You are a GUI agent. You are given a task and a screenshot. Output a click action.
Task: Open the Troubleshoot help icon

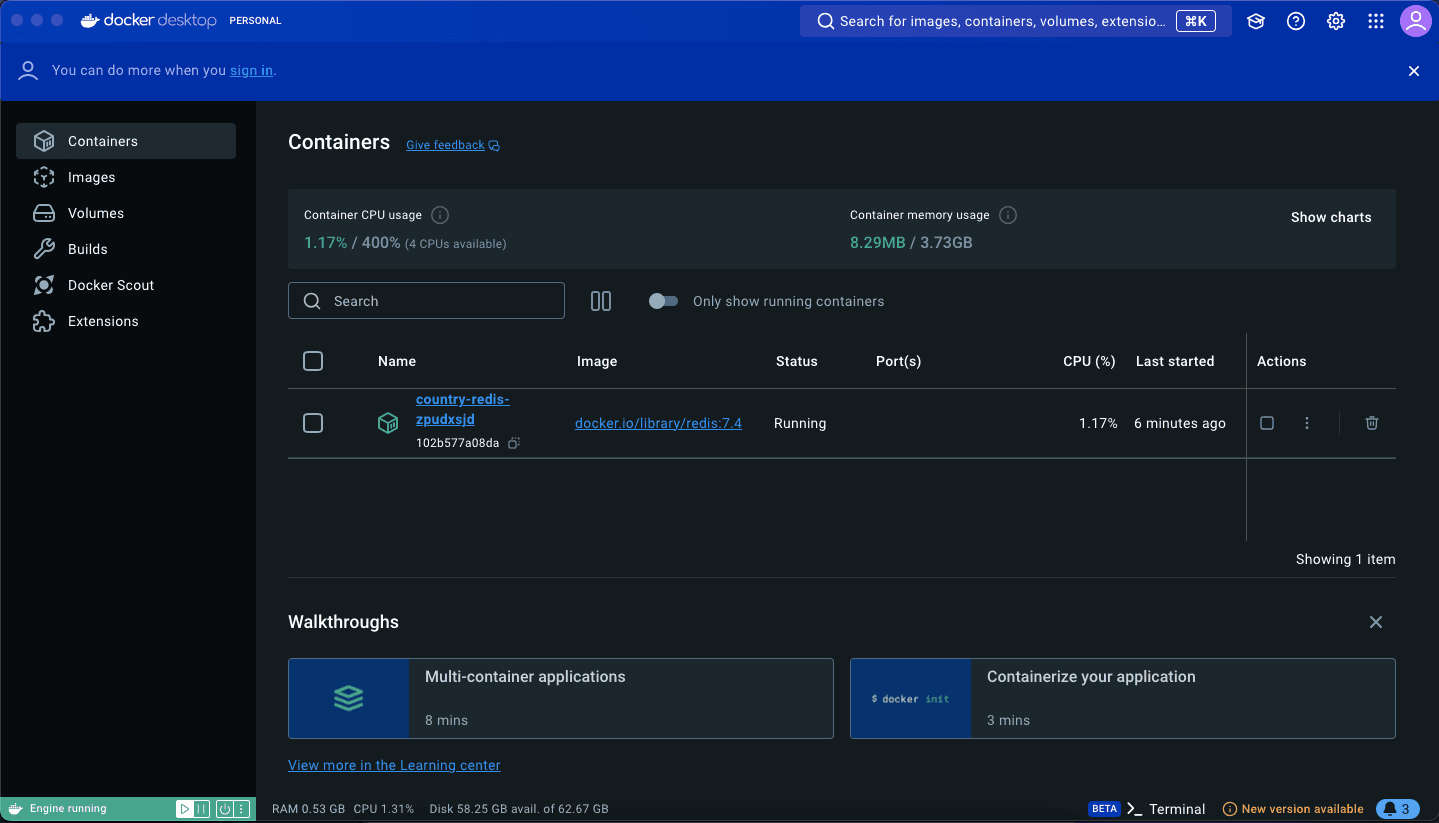tap(1296, 21)
